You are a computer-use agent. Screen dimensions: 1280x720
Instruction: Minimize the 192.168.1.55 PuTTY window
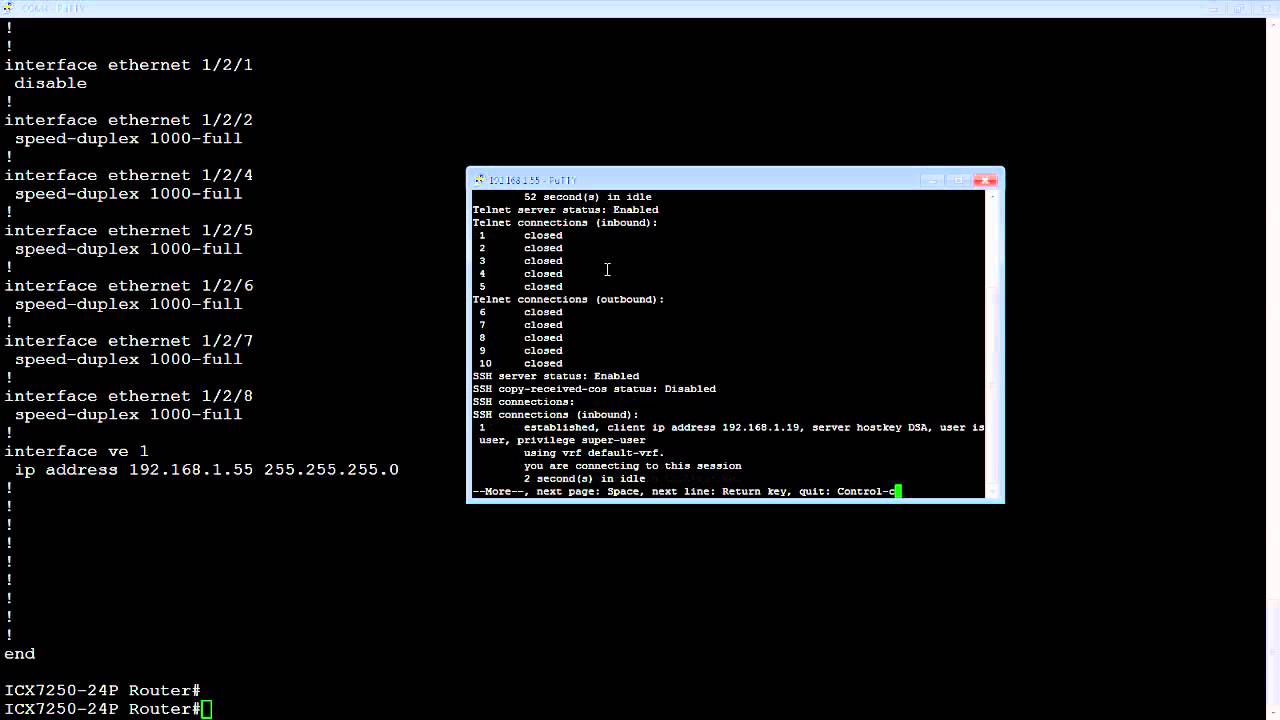933,180
